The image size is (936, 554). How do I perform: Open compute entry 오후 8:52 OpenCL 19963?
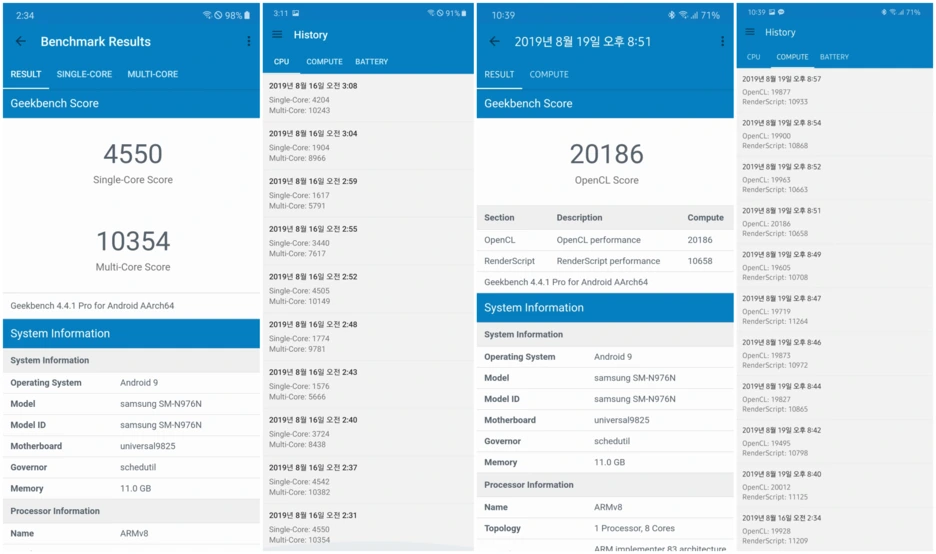pyautogui.click(x=835, y=178)
